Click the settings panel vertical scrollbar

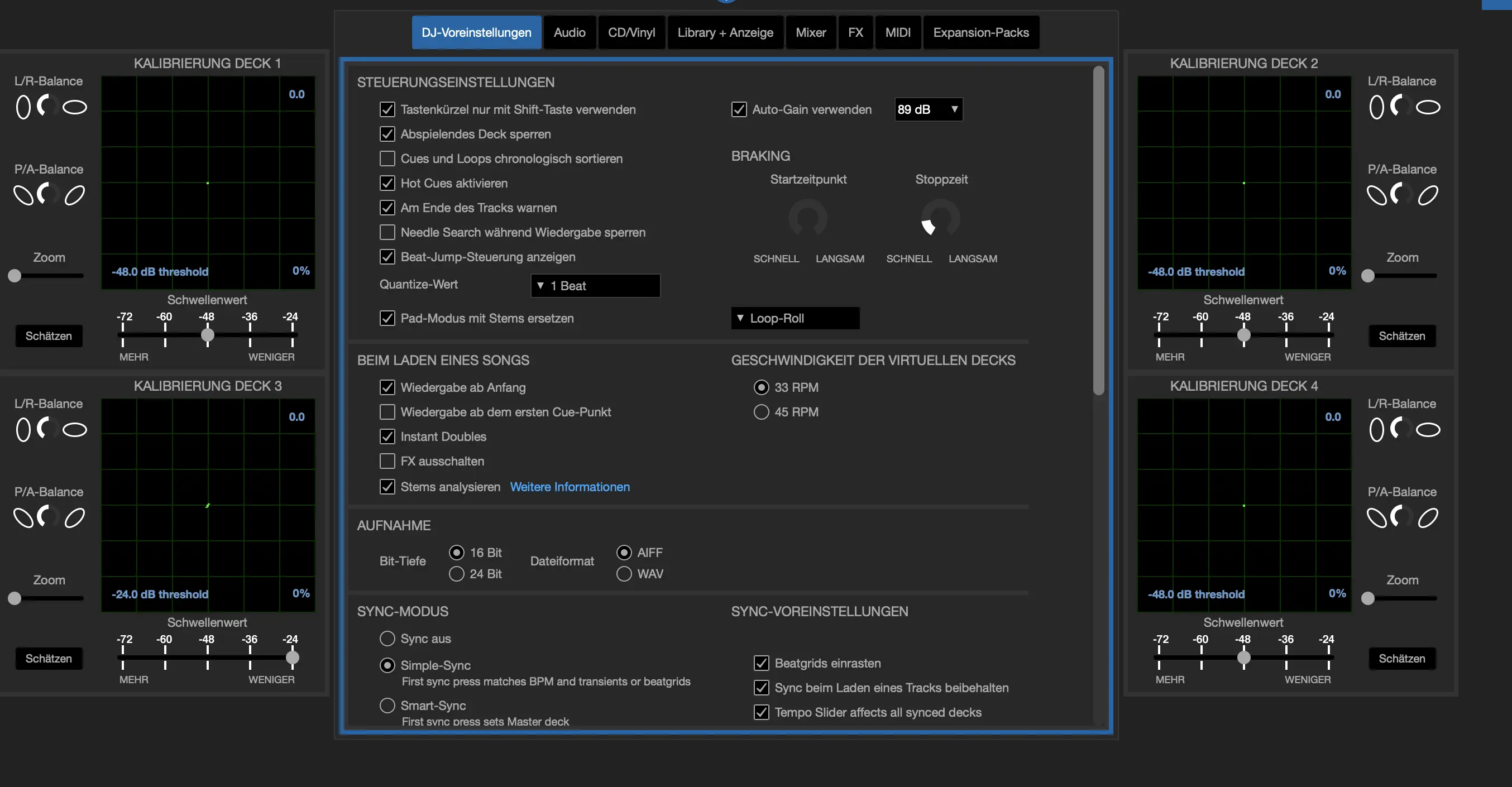click(1098, 230)
